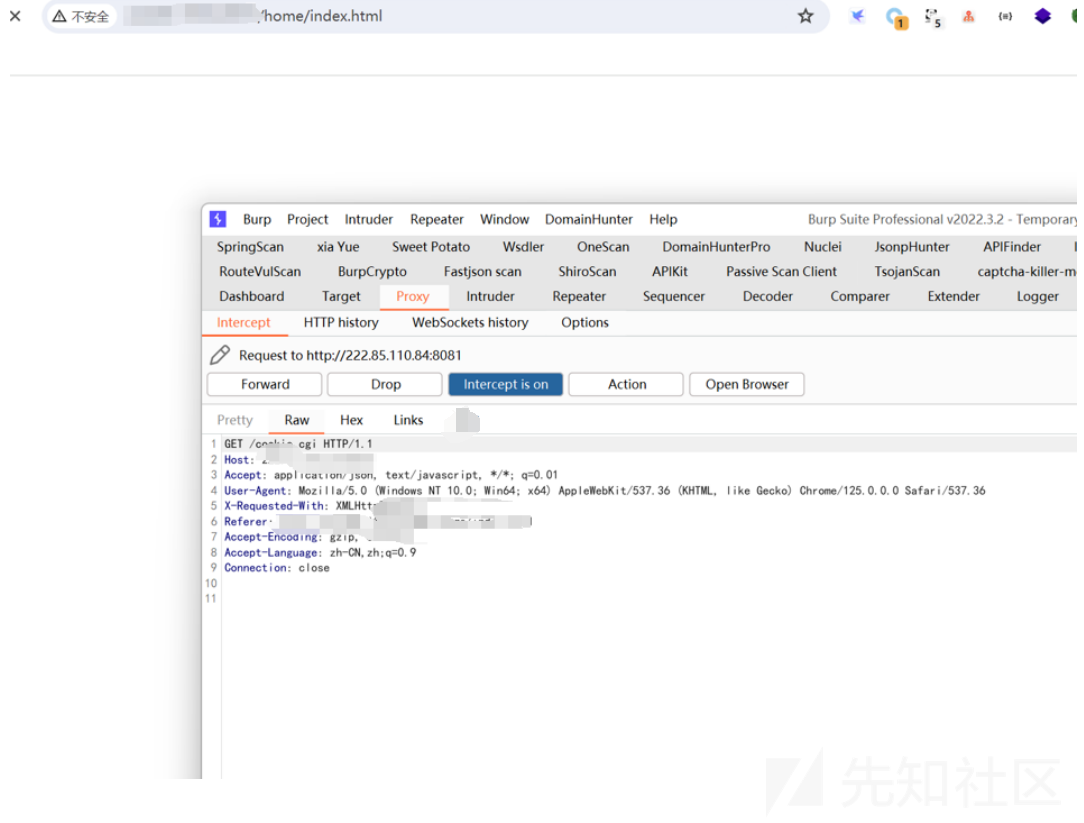The height and width of the screenshot is (823, 1084).
Task: Open the Intruder menu in the menu bar
Action: pyautogui.click(x=368, y=219)
